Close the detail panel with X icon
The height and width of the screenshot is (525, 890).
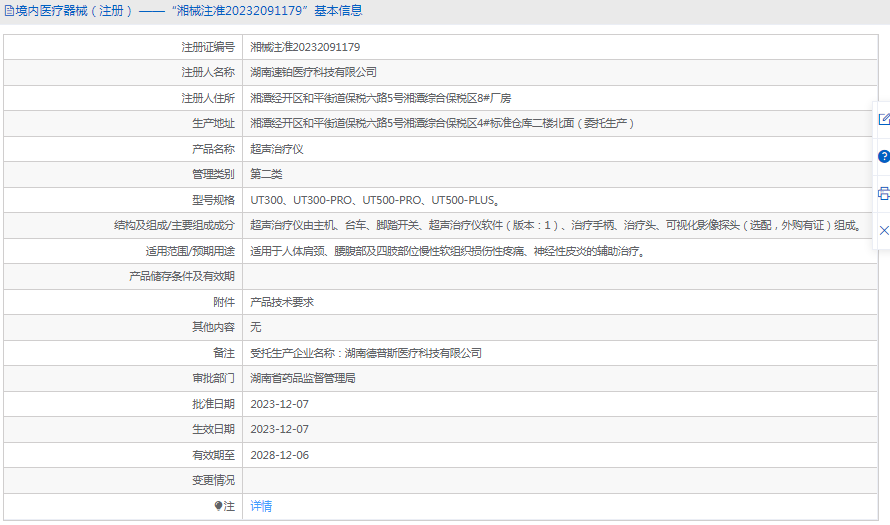884,230
